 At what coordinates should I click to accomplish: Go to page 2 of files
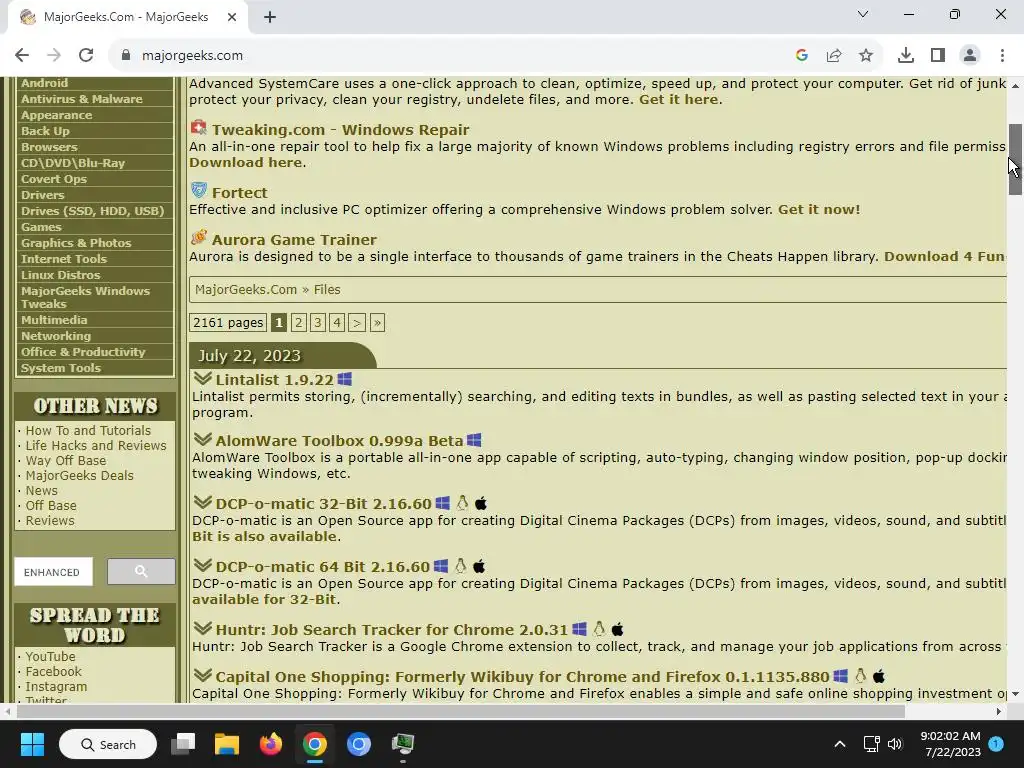[298, 323]
